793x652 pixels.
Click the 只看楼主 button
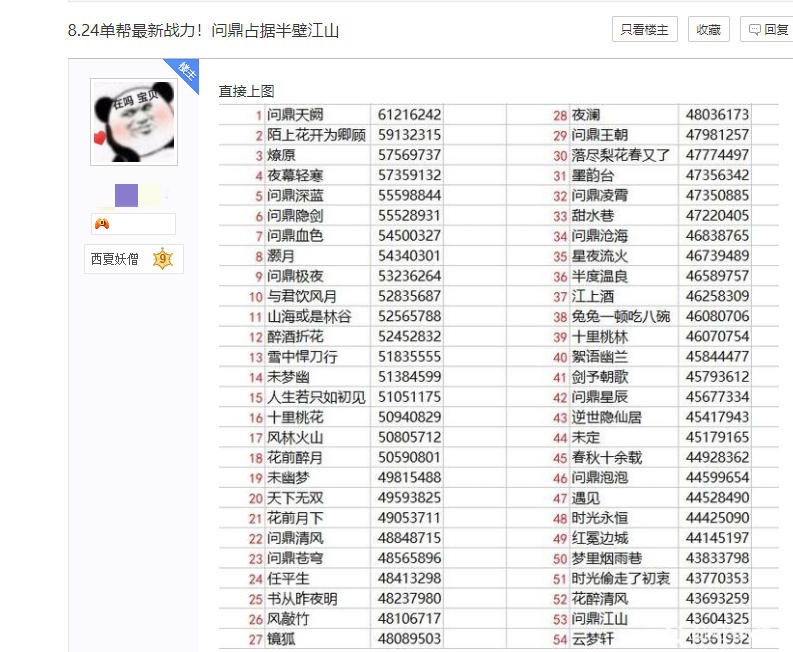click(x=644, y=29)
